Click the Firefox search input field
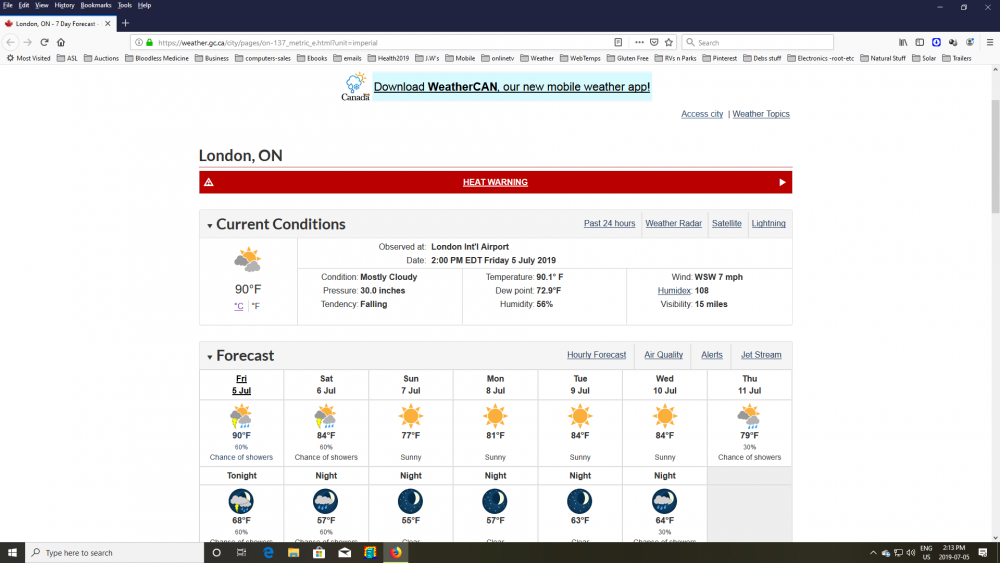Screen dimensions: 1000x563 tap(762, 43)
